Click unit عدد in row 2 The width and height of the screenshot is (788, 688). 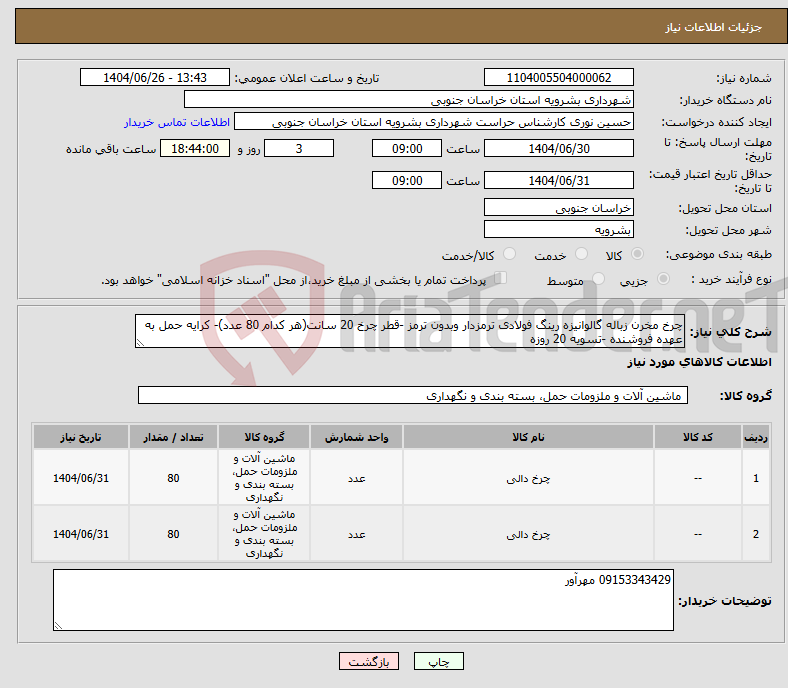pyautogui.click(x=356, y=534)
